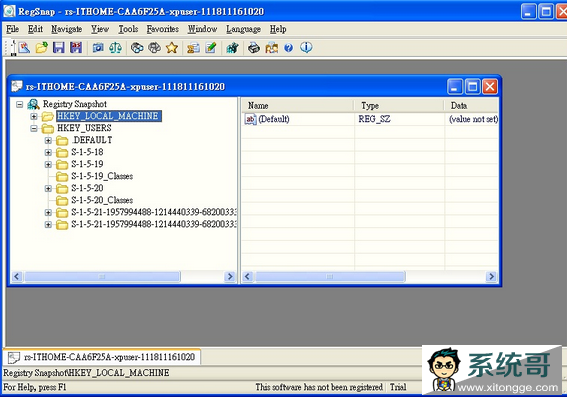Click the two-people toolbar icon

[272, 47]
